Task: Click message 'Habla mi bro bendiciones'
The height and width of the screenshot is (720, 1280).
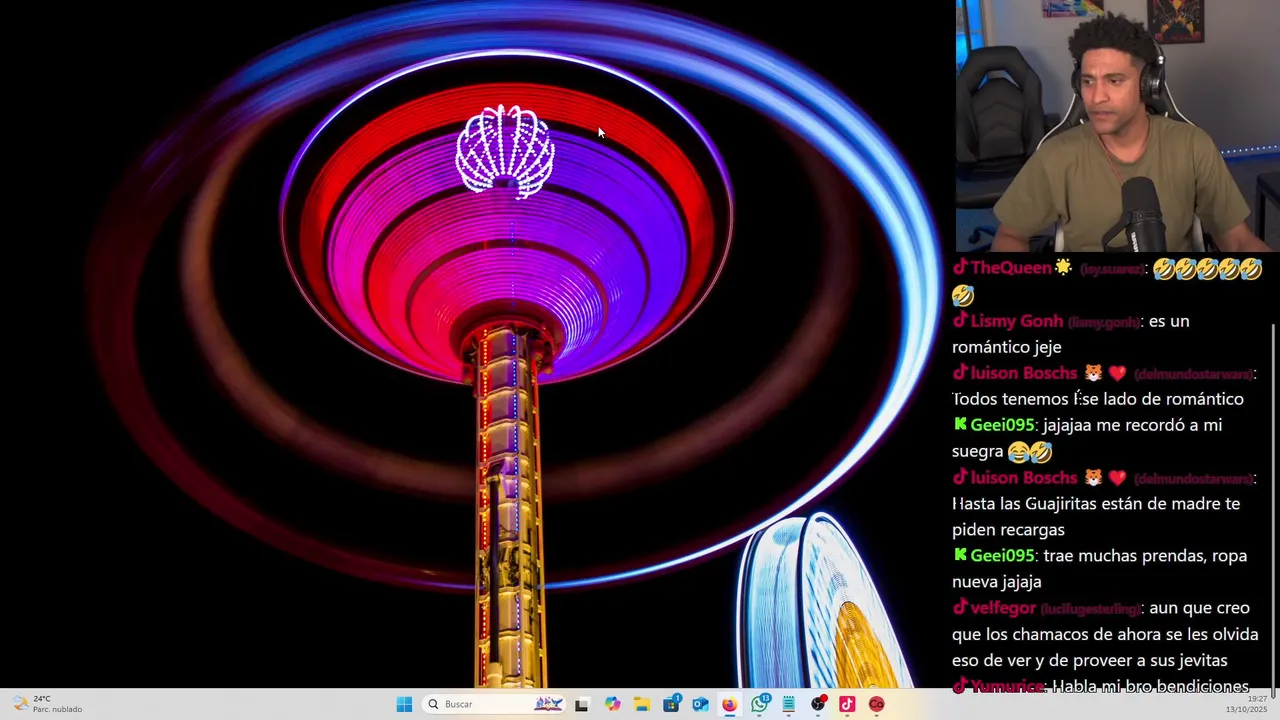Action: 1151,686
